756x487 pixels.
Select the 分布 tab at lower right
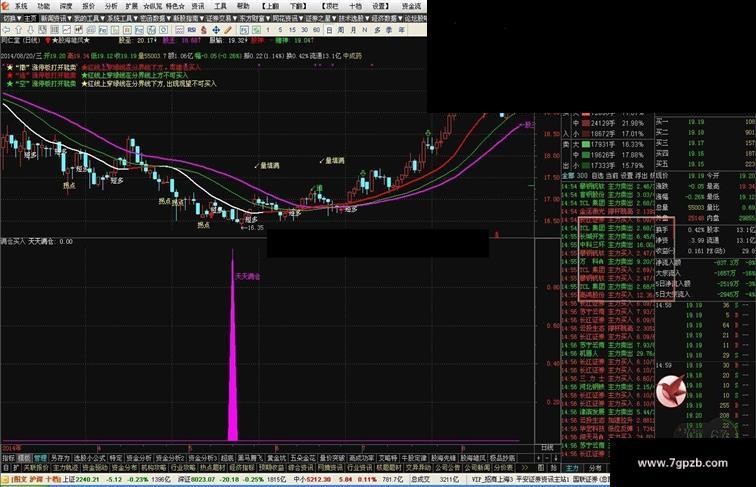pyautogui.click(x=595, y=468)
